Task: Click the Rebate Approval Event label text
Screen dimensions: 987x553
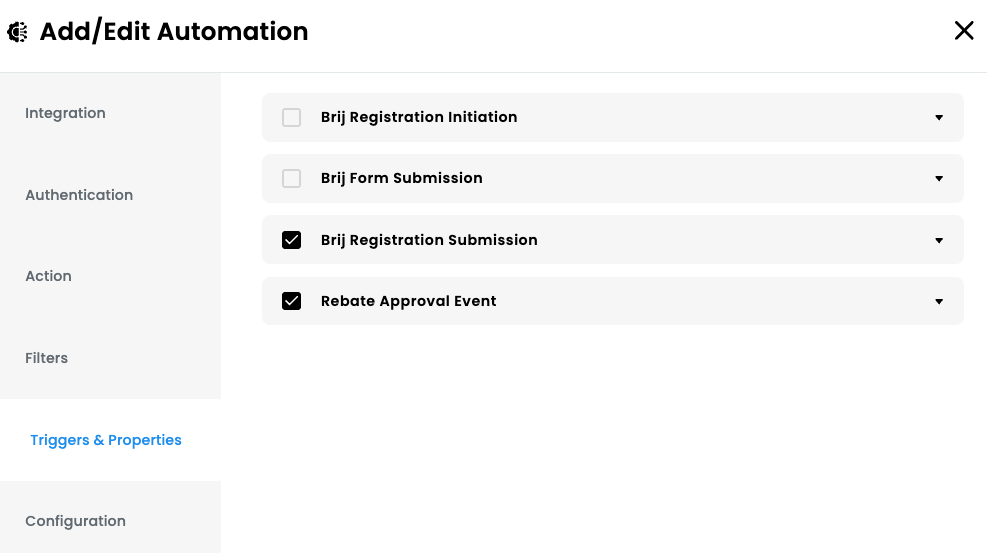Action: pos(409,301)
